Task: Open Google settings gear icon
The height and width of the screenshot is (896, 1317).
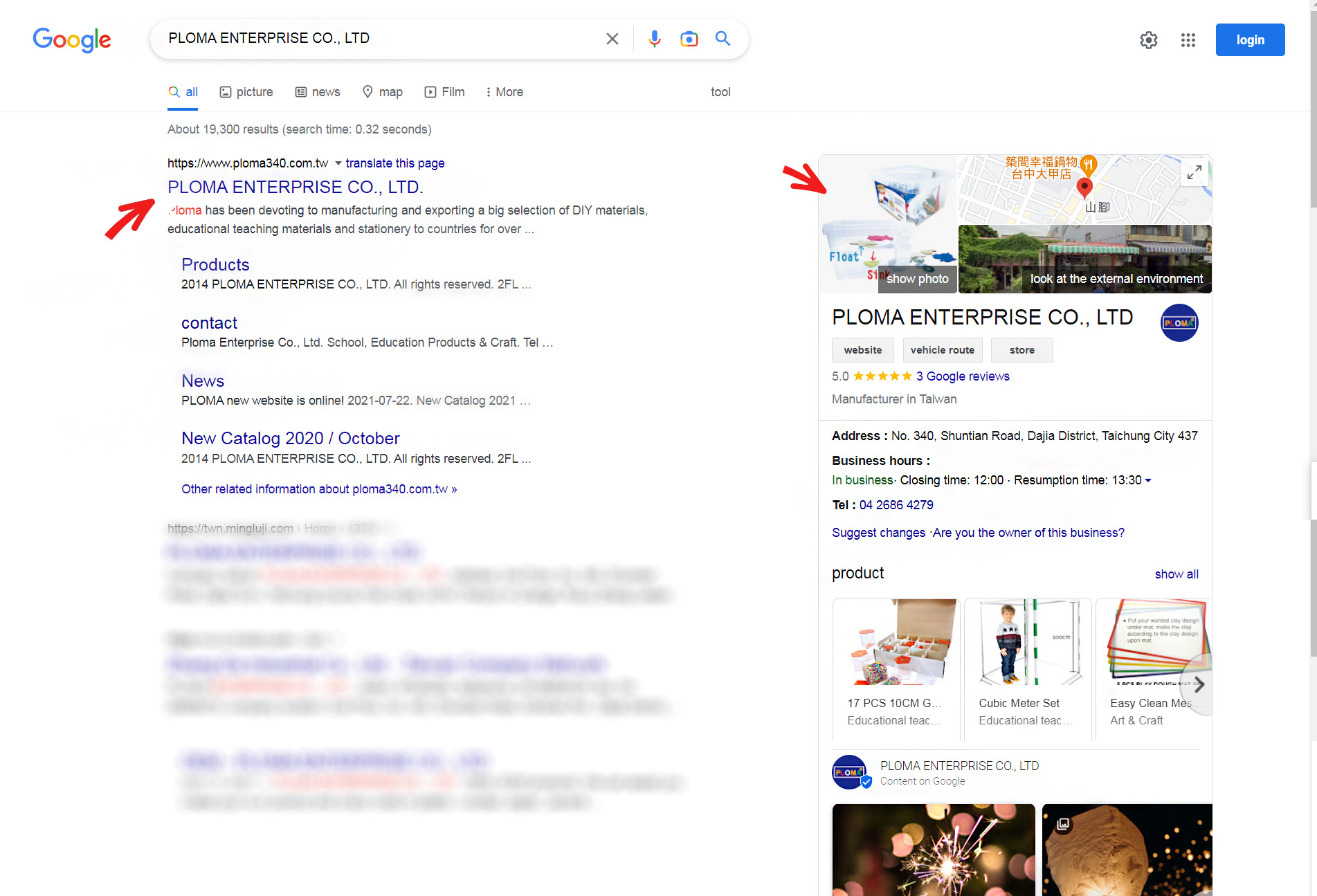Action: tap(1149, 40)
